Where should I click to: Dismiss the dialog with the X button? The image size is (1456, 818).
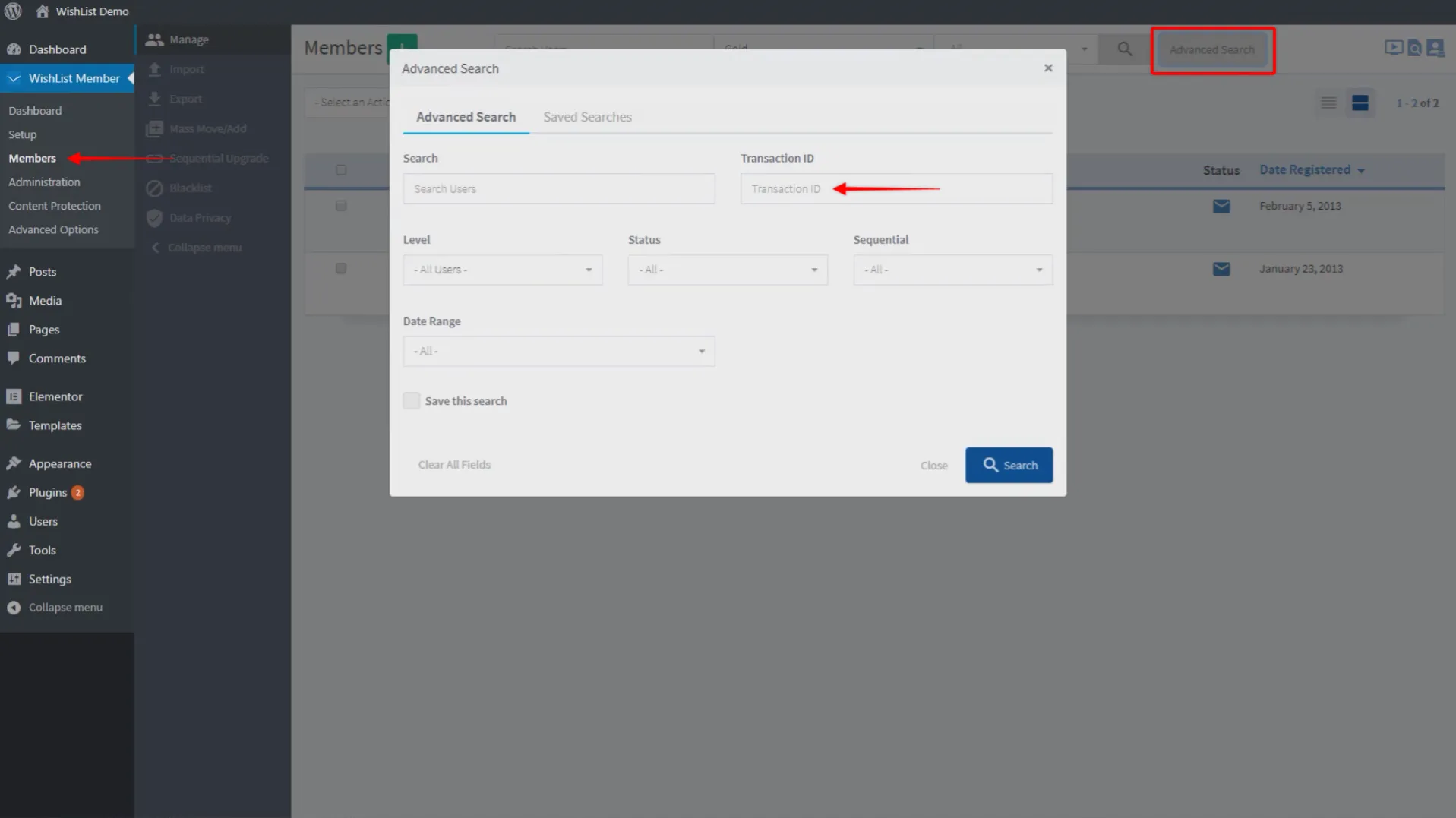[x=1048, y=68]
